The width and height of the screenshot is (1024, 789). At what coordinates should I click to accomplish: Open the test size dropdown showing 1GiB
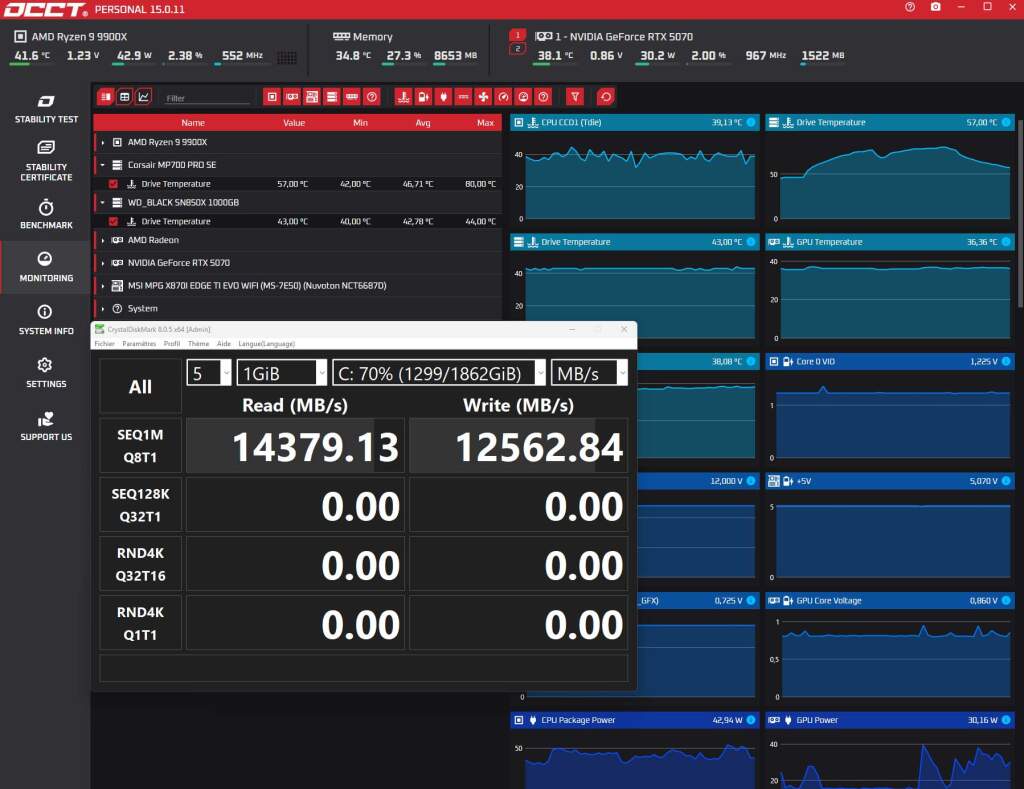pyautogui.click(x=320, y=372)
